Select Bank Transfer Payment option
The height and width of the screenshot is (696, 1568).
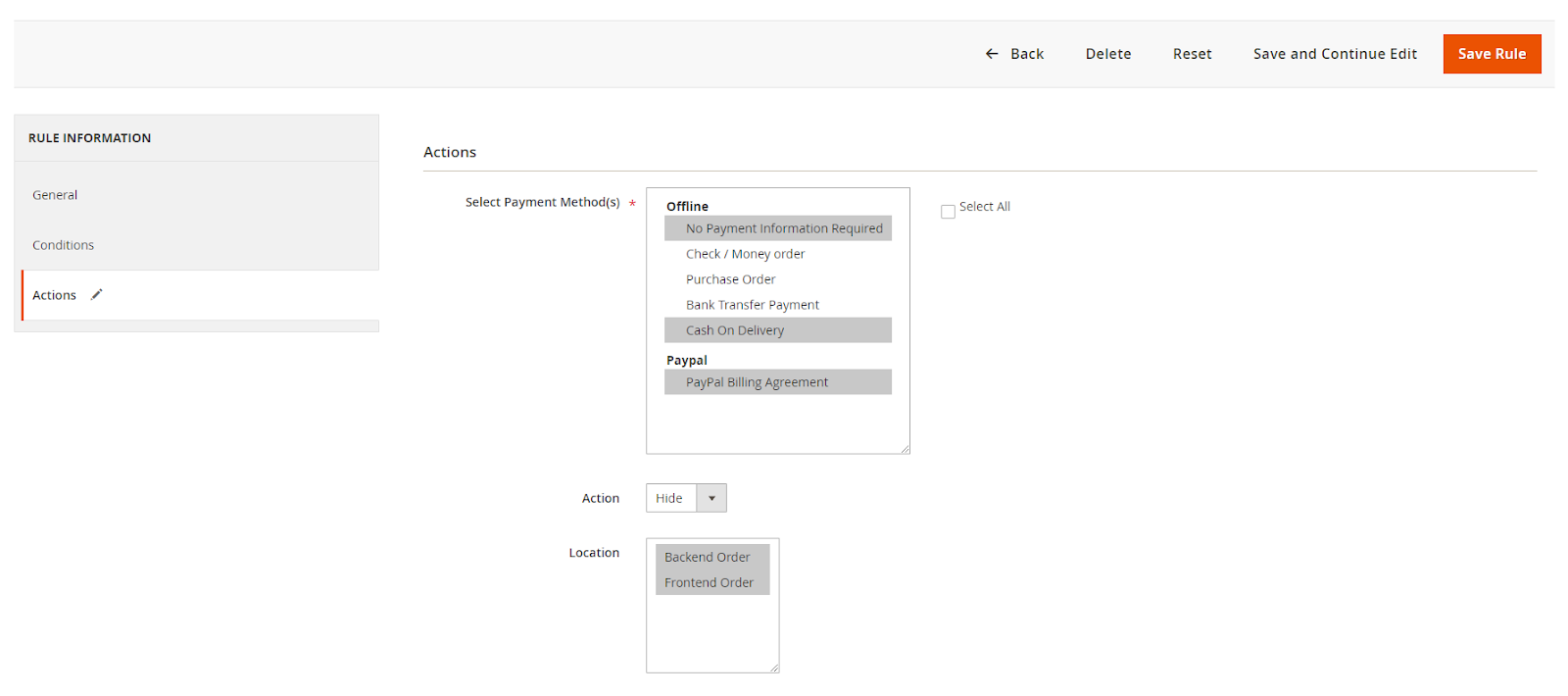tap(752, 305)
